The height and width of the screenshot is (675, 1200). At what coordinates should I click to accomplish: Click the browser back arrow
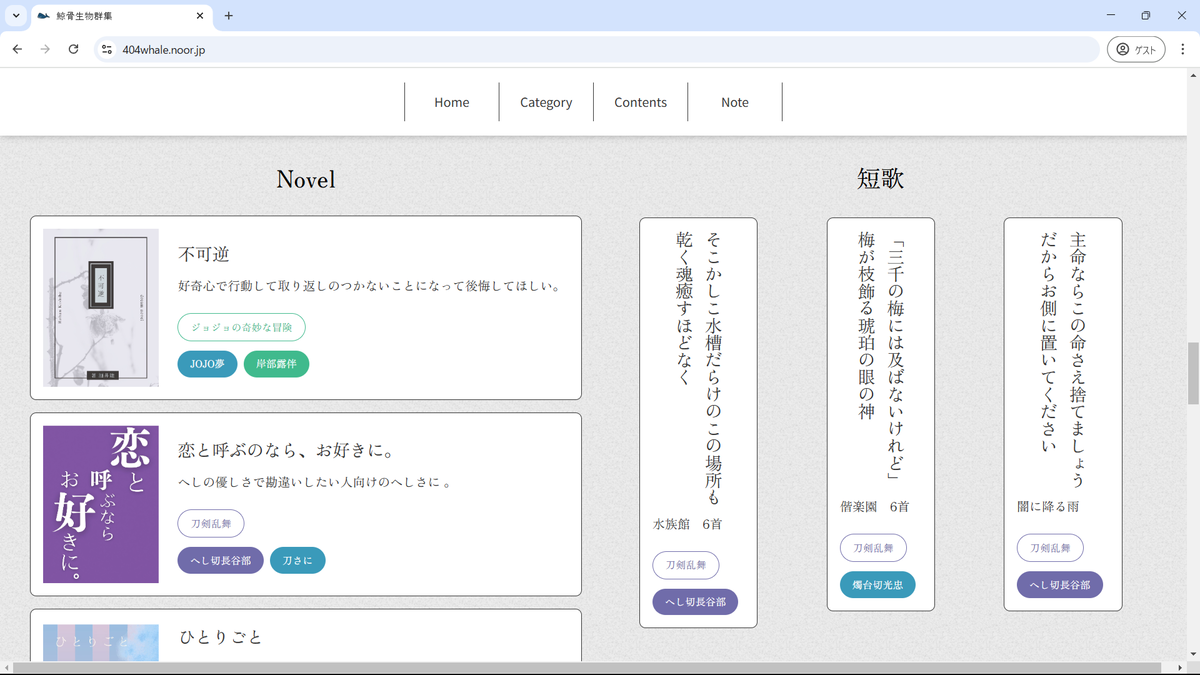point(17,49)
